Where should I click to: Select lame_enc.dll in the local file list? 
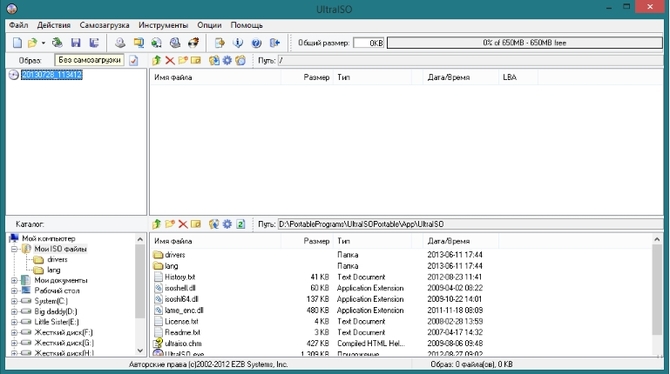coord(184,310)
